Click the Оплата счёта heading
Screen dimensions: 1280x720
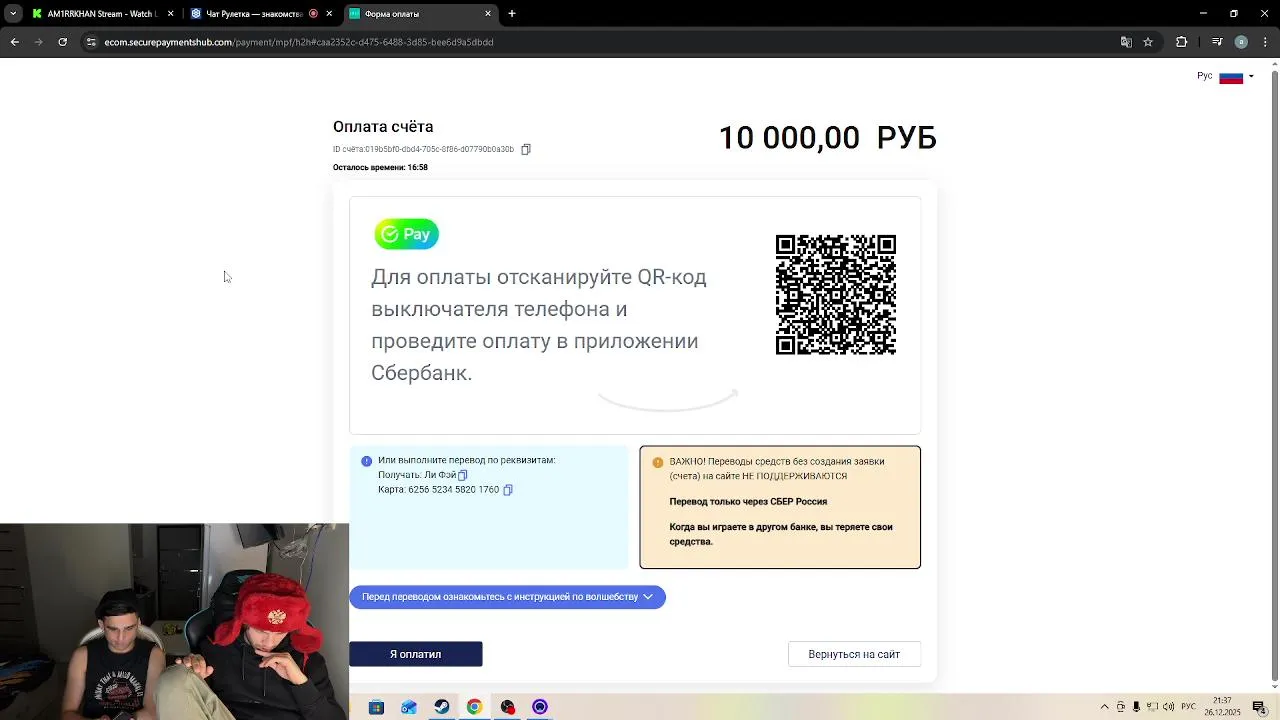[x=383, y=127]
